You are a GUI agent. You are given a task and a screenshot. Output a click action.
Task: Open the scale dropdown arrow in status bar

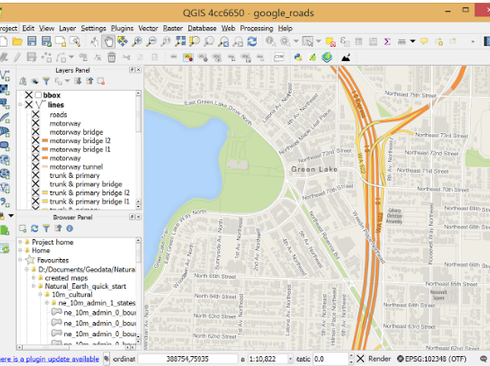[290, 359]
